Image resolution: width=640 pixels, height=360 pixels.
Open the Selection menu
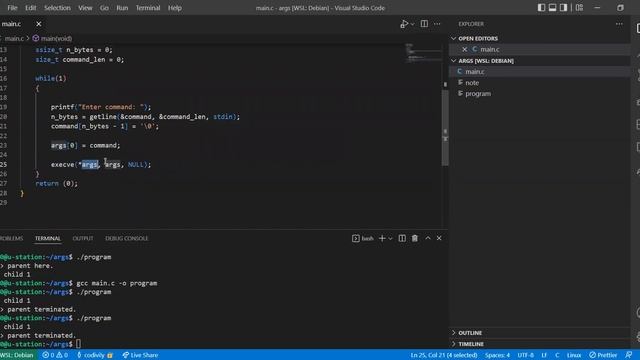(x=57, y=8)
